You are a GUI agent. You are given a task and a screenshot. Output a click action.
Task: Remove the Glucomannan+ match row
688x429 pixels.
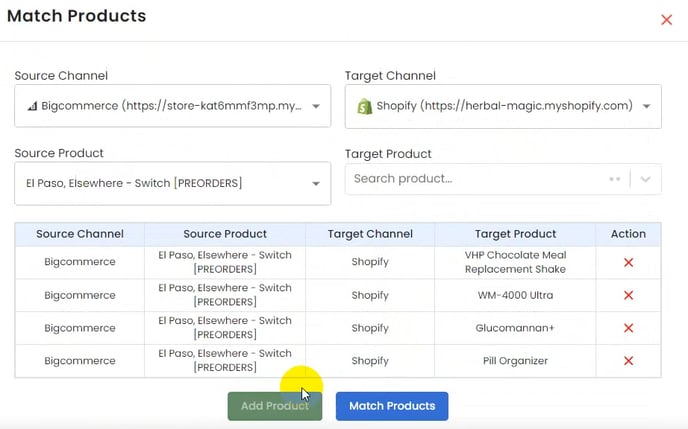click(628, 328)
